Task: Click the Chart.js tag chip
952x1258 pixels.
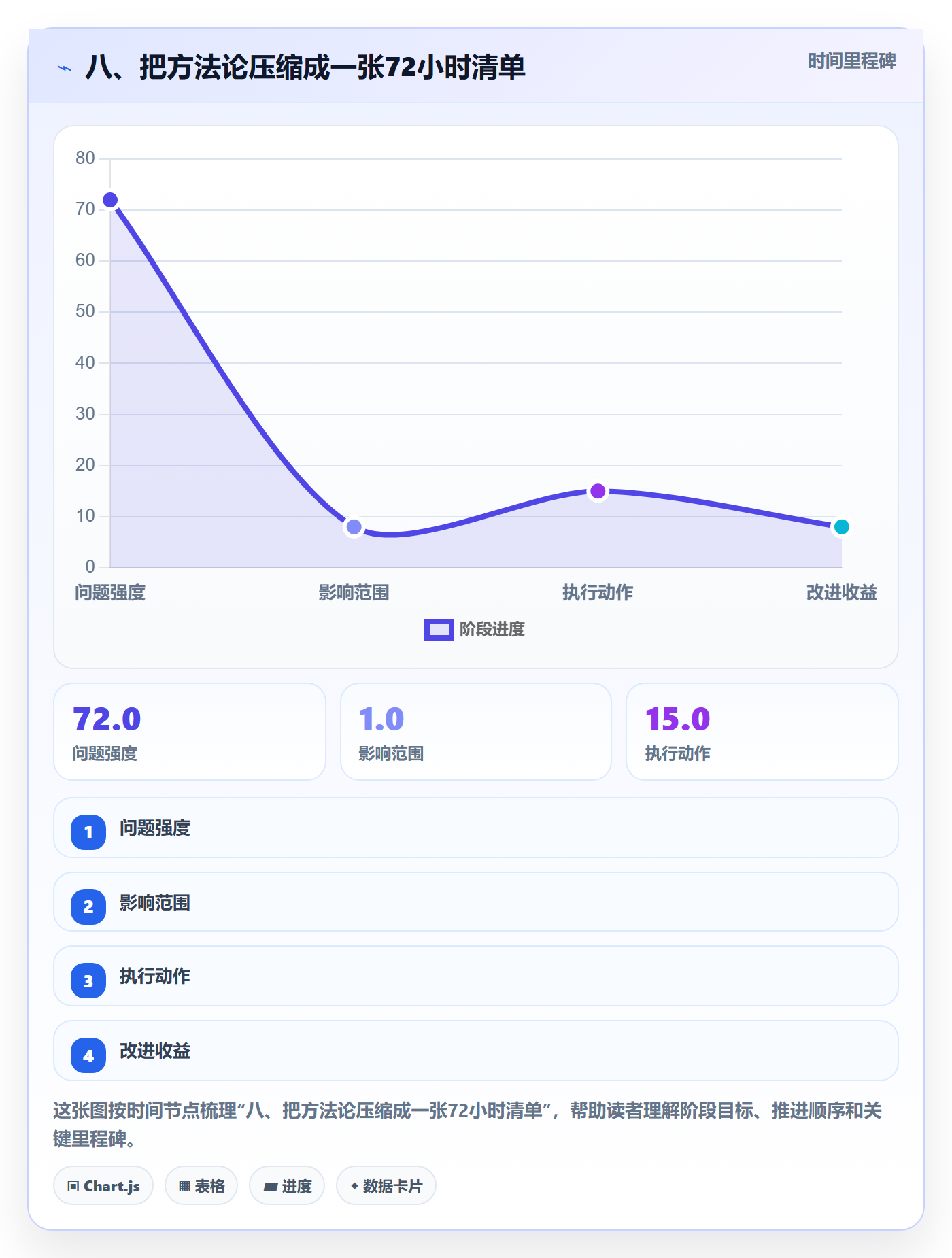Action: click(103, 1185)
